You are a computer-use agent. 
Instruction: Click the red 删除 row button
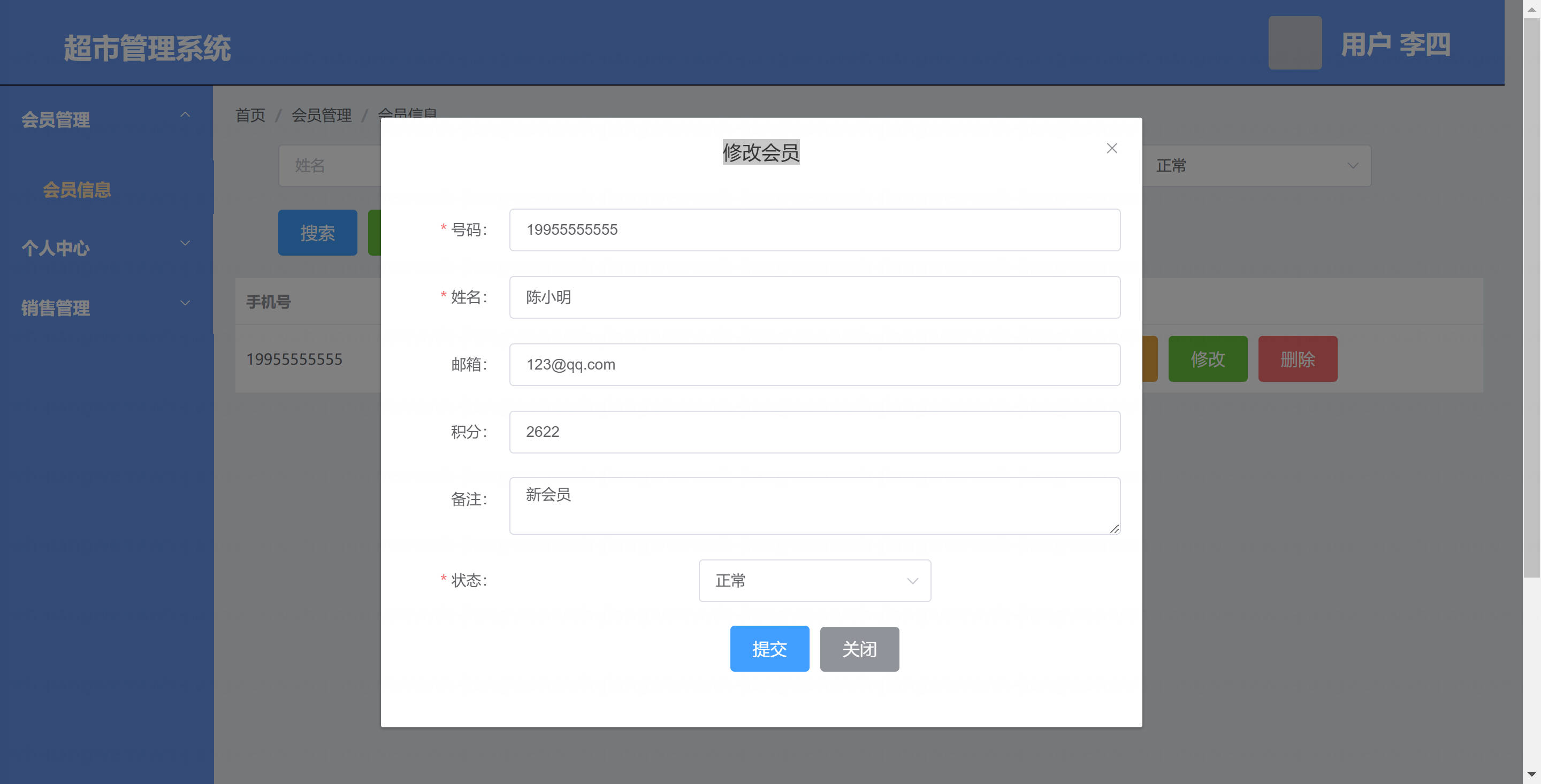tap(1297, 359)
